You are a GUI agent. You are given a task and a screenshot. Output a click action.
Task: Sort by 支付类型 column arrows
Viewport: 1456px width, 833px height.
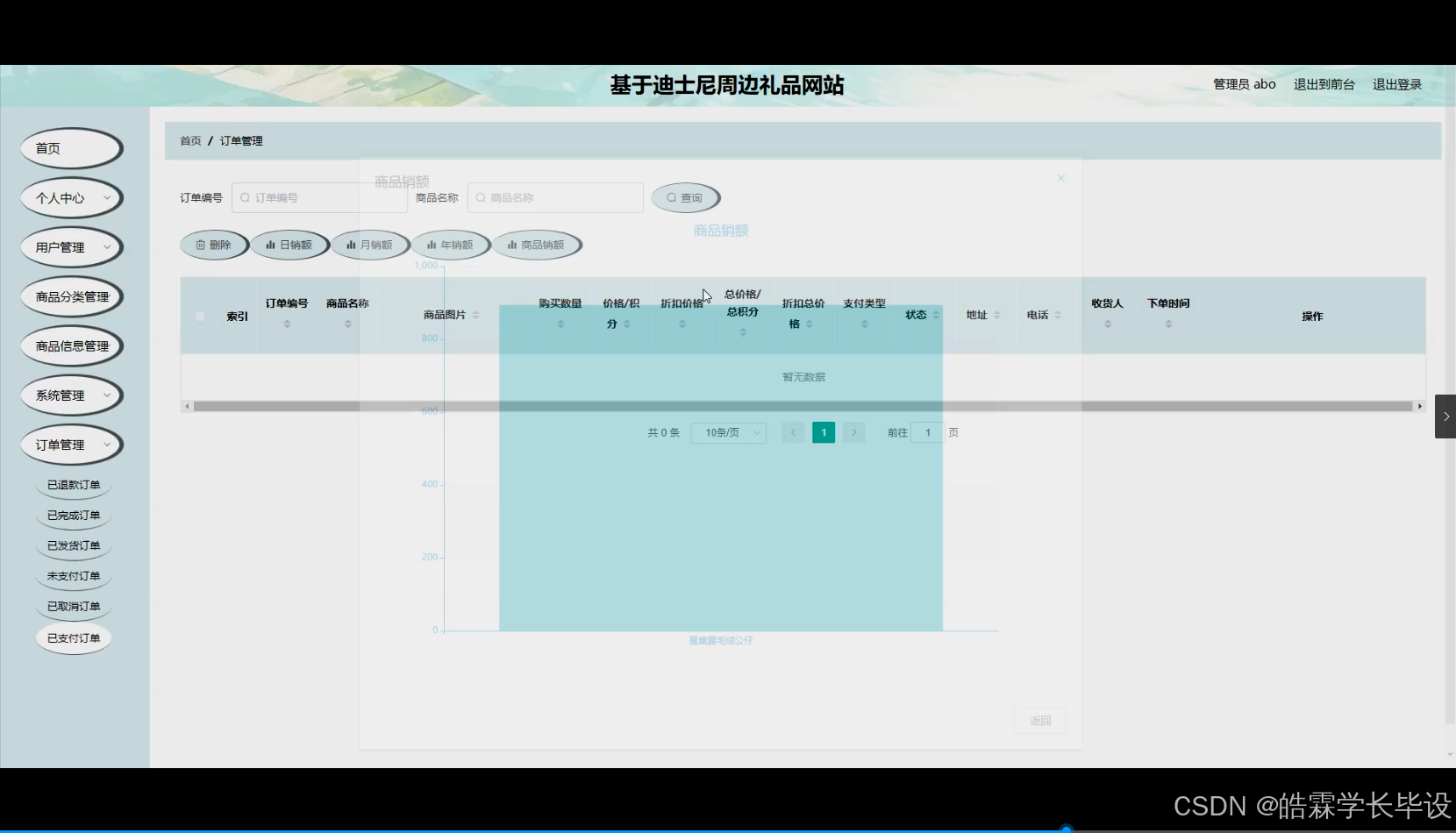pos(865,324)
